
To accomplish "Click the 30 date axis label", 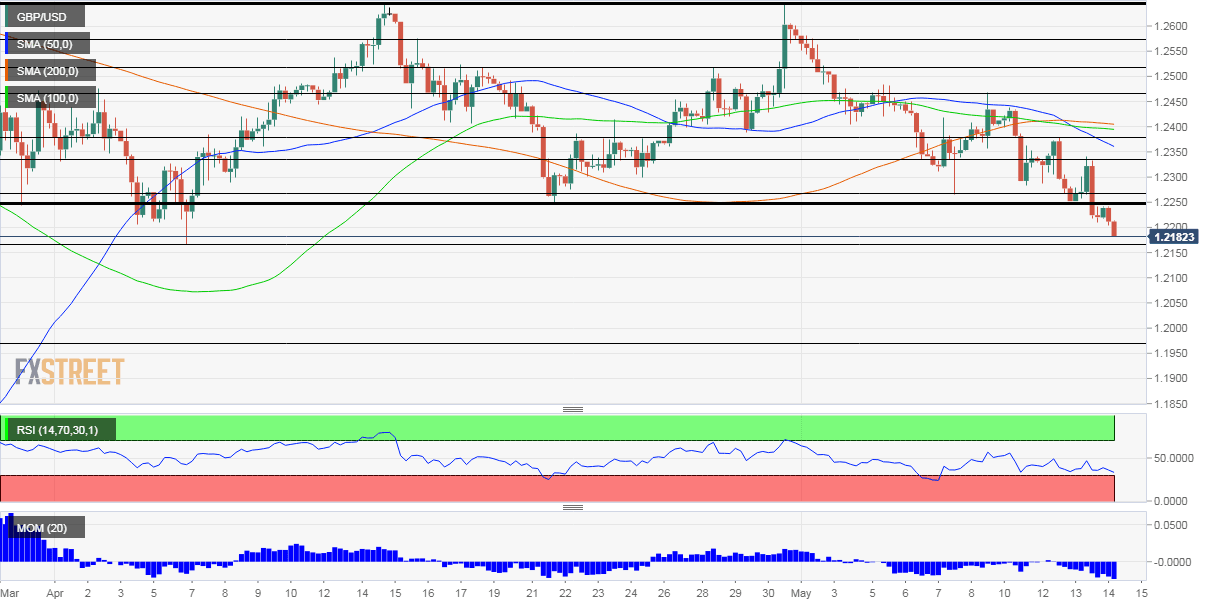I will (x=766, y=592).
